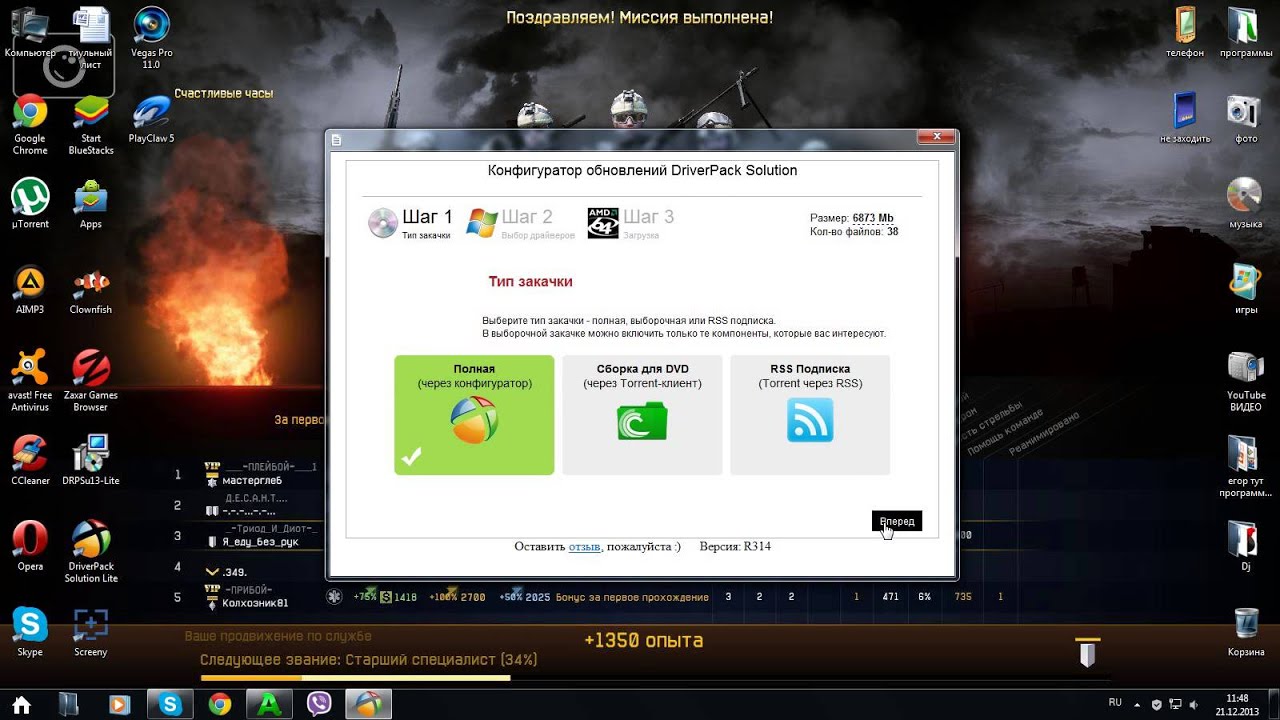Open CCleaner desktop shortcut

(30, 460)
